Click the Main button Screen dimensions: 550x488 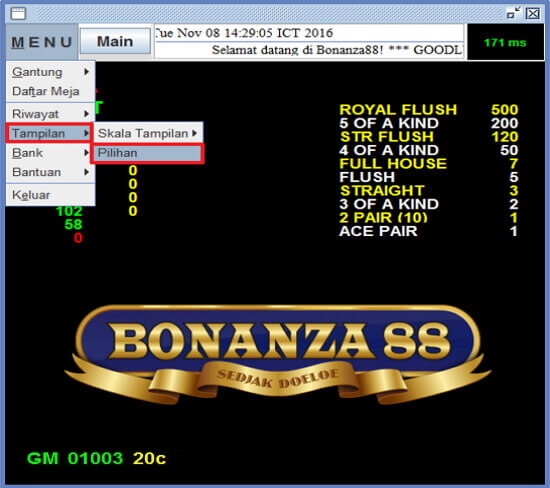pos(115,41)
